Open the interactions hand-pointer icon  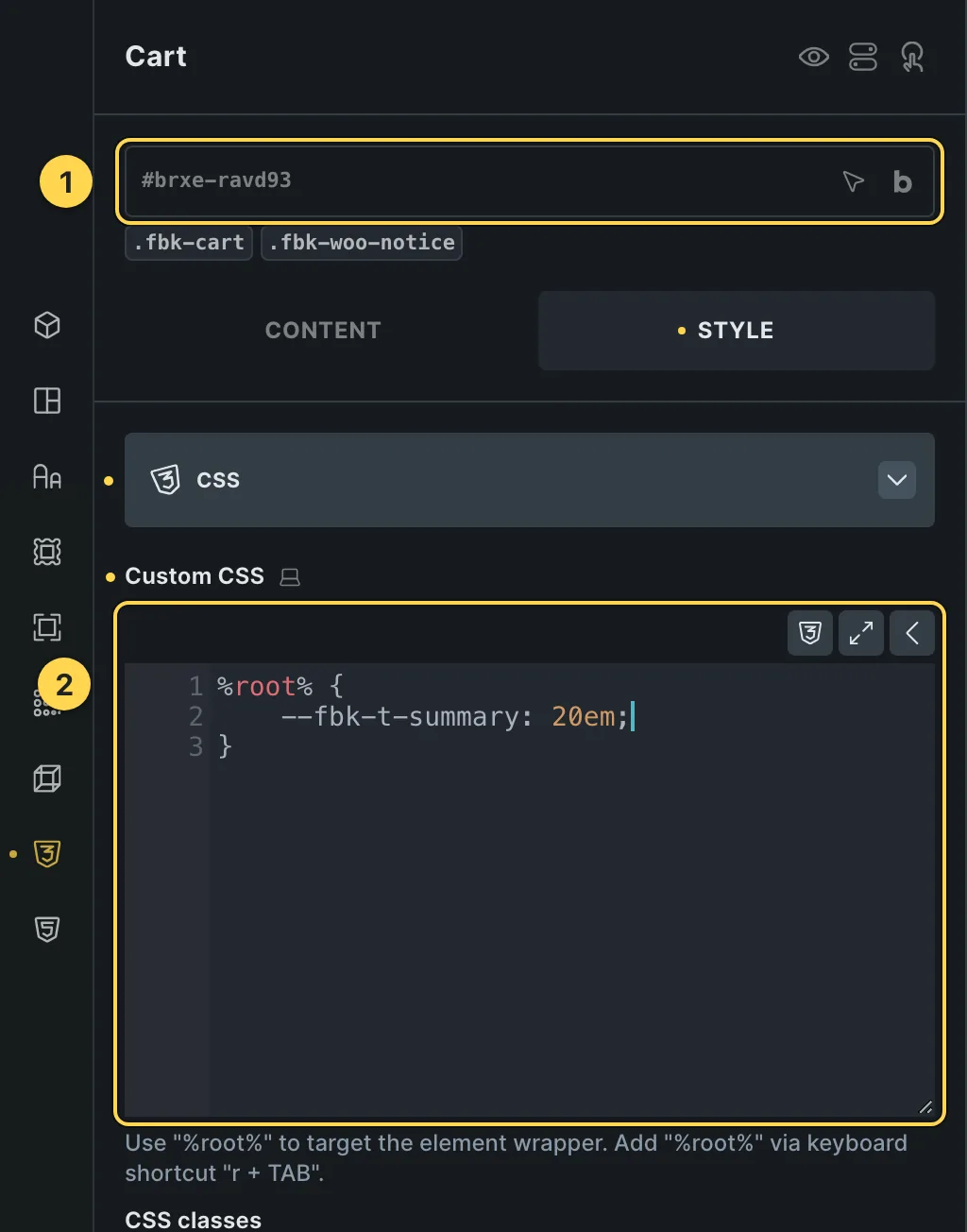click(912, 57)
